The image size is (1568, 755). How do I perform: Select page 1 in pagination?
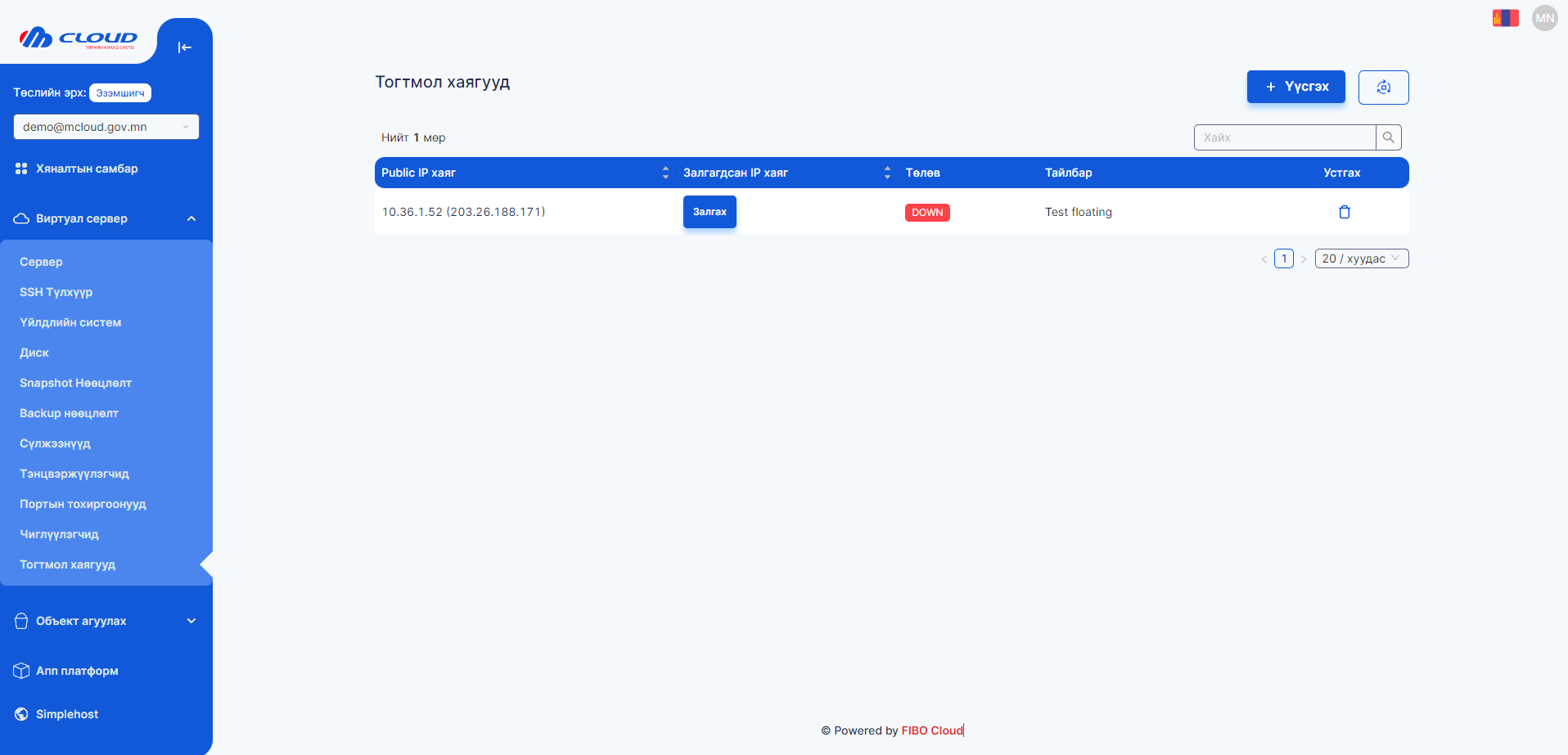(1283, 258)
